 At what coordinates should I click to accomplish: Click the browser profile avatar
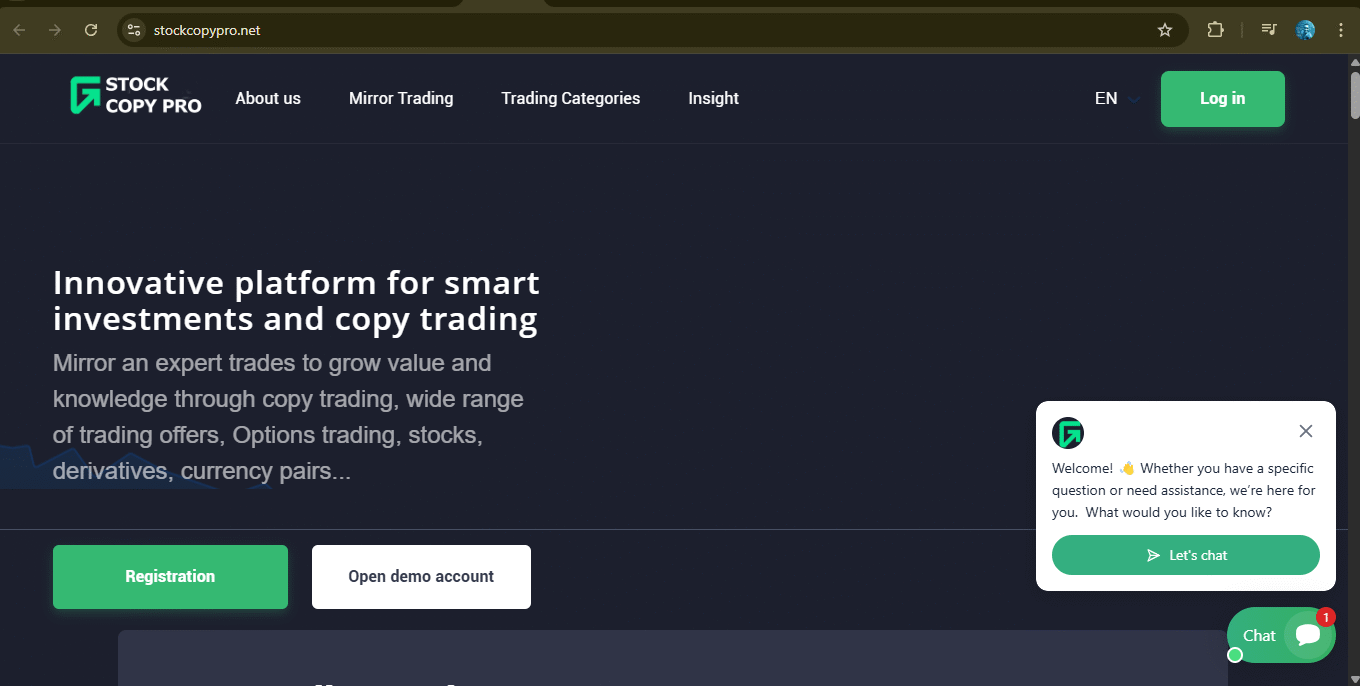(1305, 30)
